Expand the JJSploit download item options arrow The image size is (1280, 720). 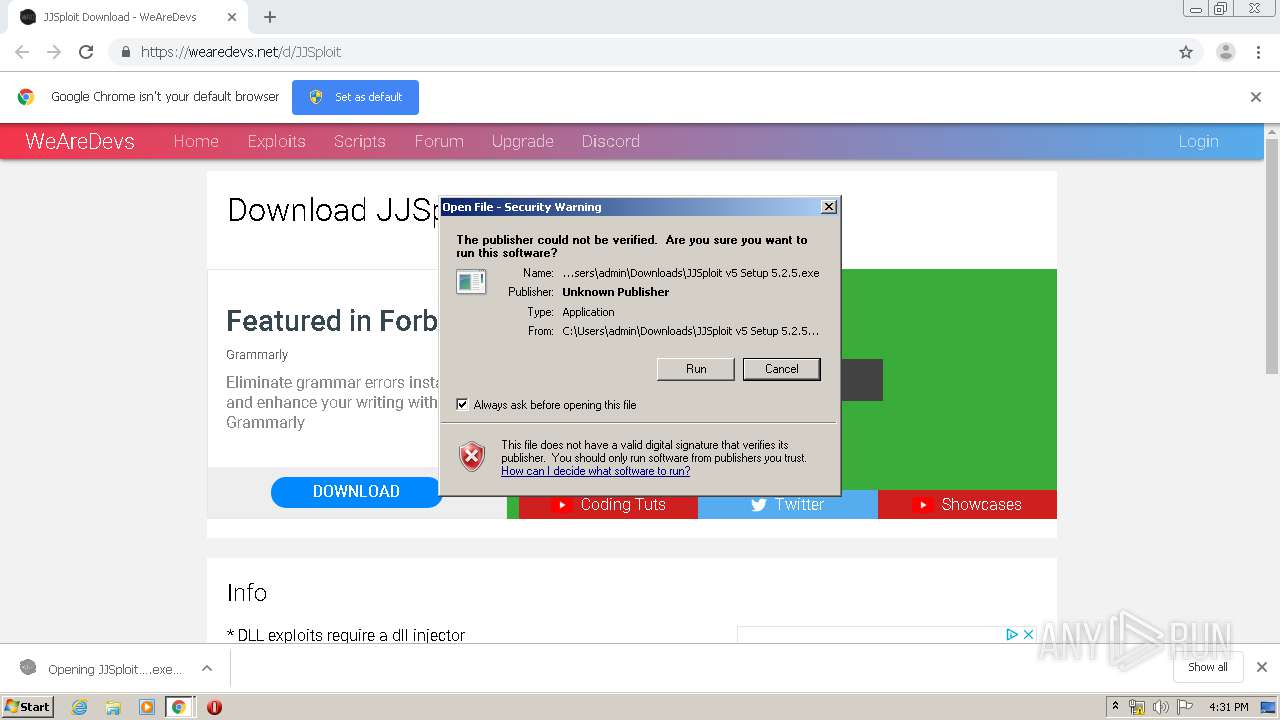tap(207, 668)
